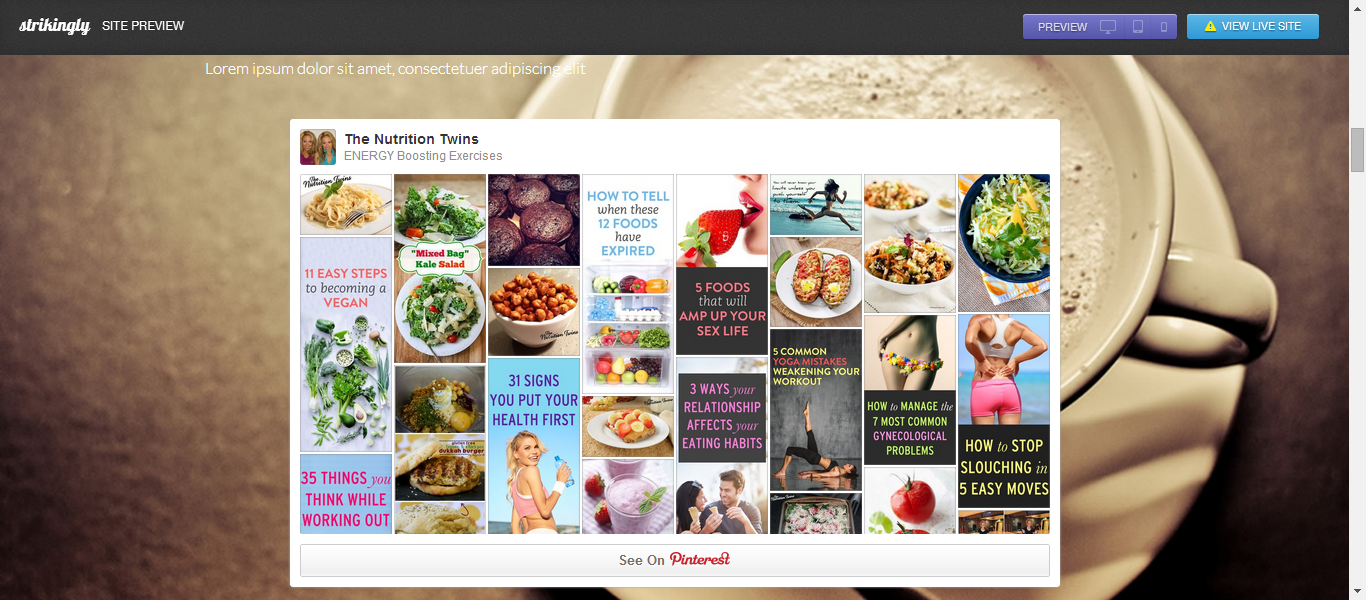Open 11 Easy Steps Vegan pin
The width and height of the screenshot is (1366, 600).
pos(346,344)
